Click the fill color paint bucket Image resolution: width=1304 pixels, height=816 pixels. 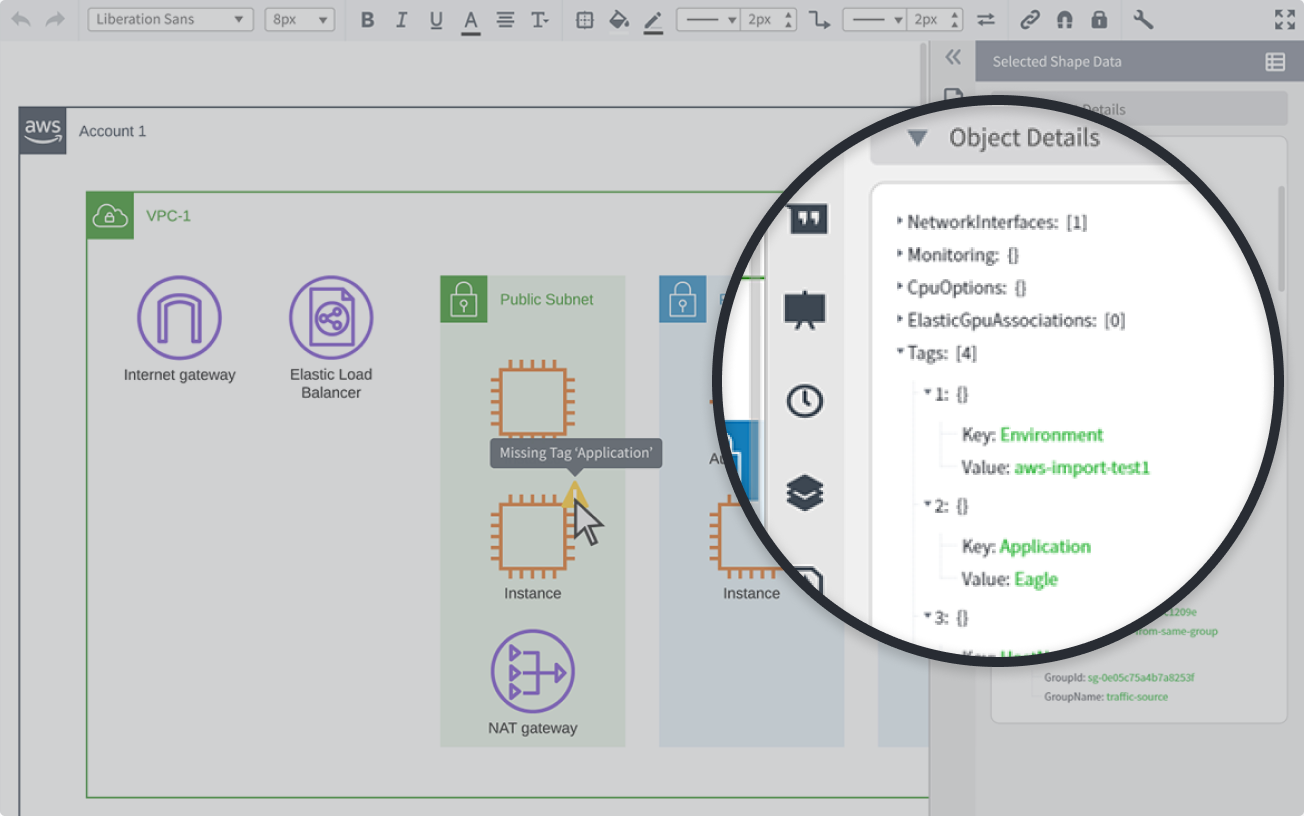click(x=619, y=20)
